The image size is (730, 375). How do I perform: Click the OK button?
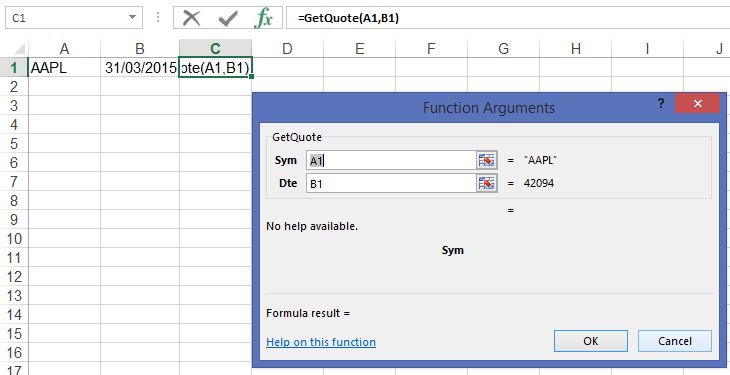(x=590, y=341)
